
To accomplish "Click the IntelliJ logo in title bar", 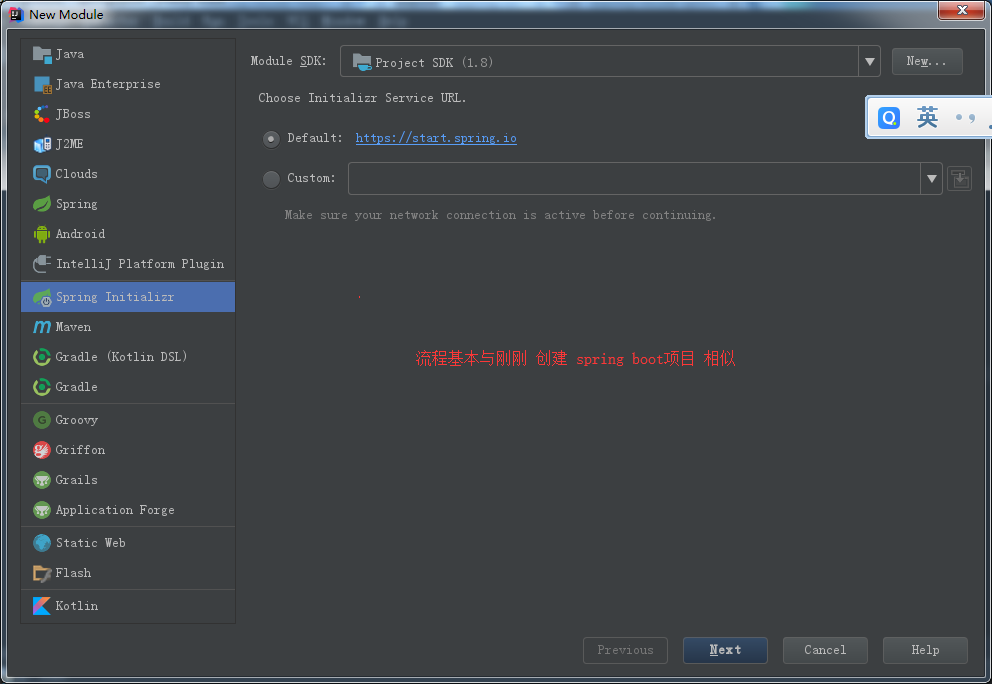I will click(x=16, y=14).
